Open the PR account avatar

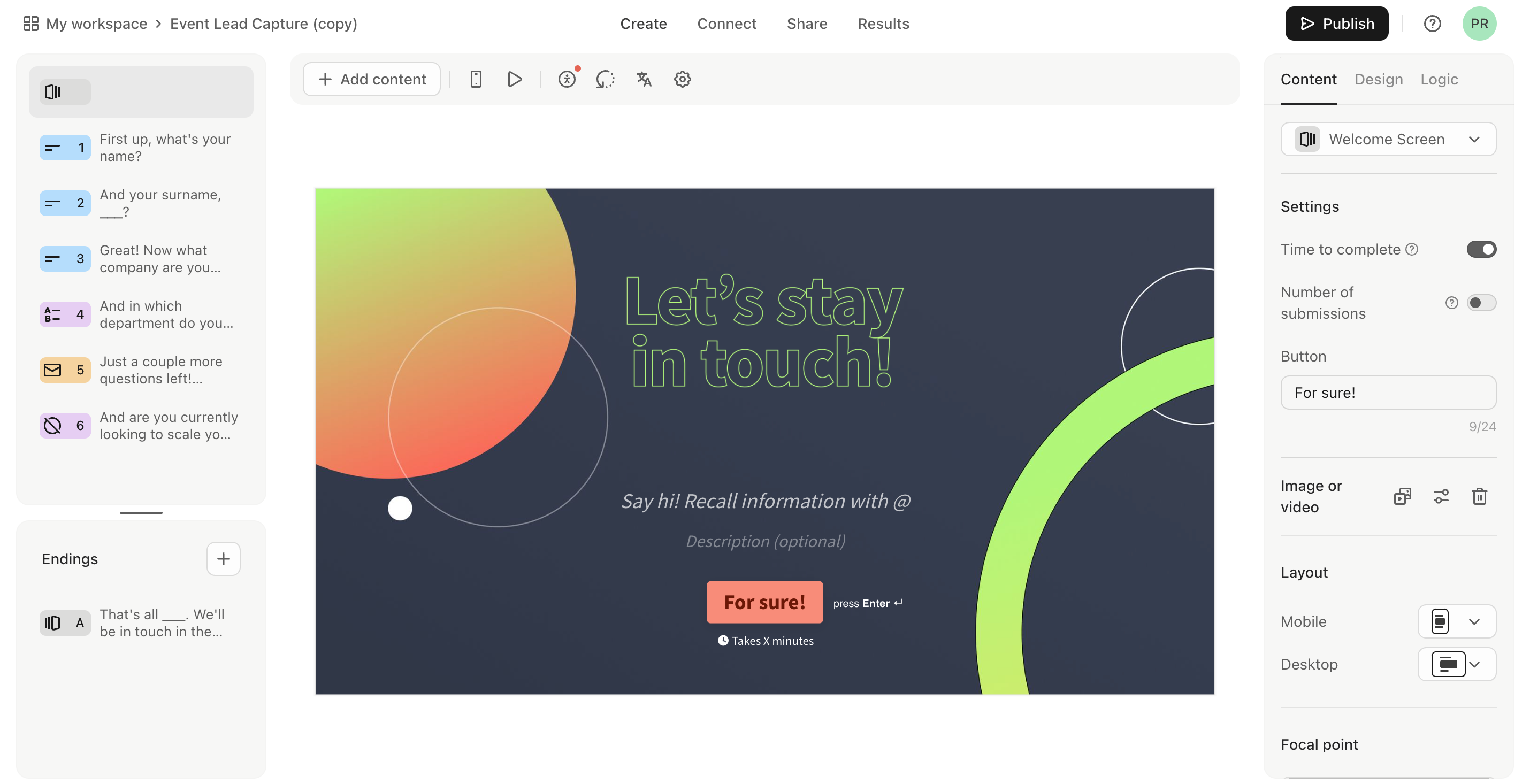coord(1479,24)
